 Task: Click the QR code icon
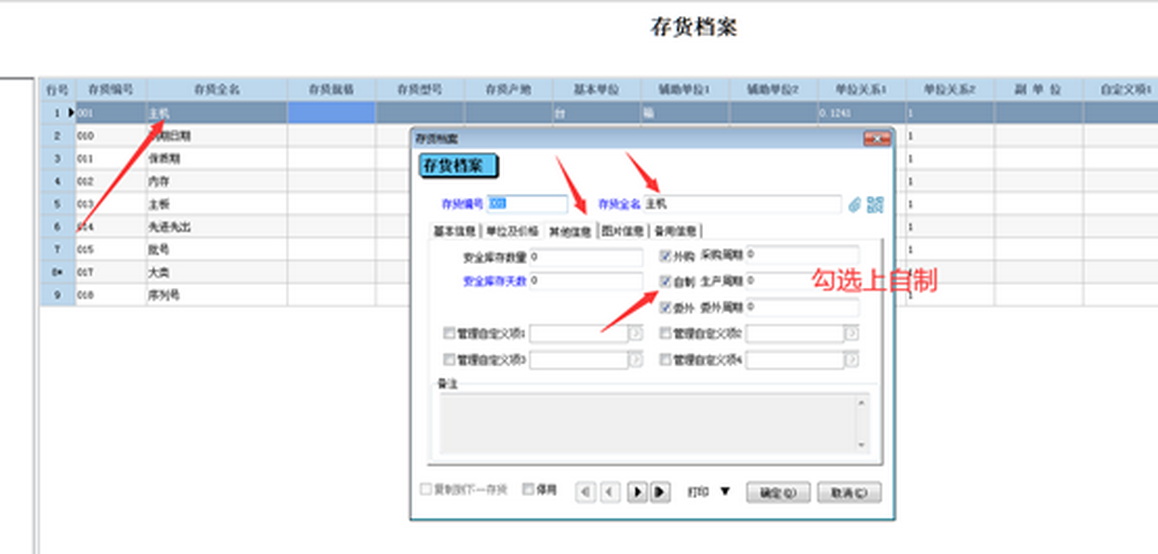[875, 204]
